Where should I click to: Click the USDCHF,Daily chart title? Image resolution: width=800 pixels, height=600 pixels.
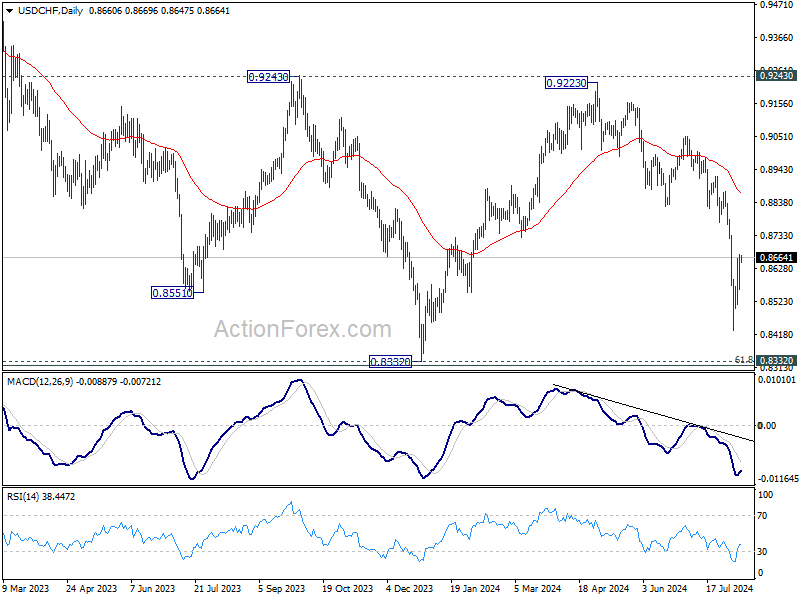click(51, 11)
